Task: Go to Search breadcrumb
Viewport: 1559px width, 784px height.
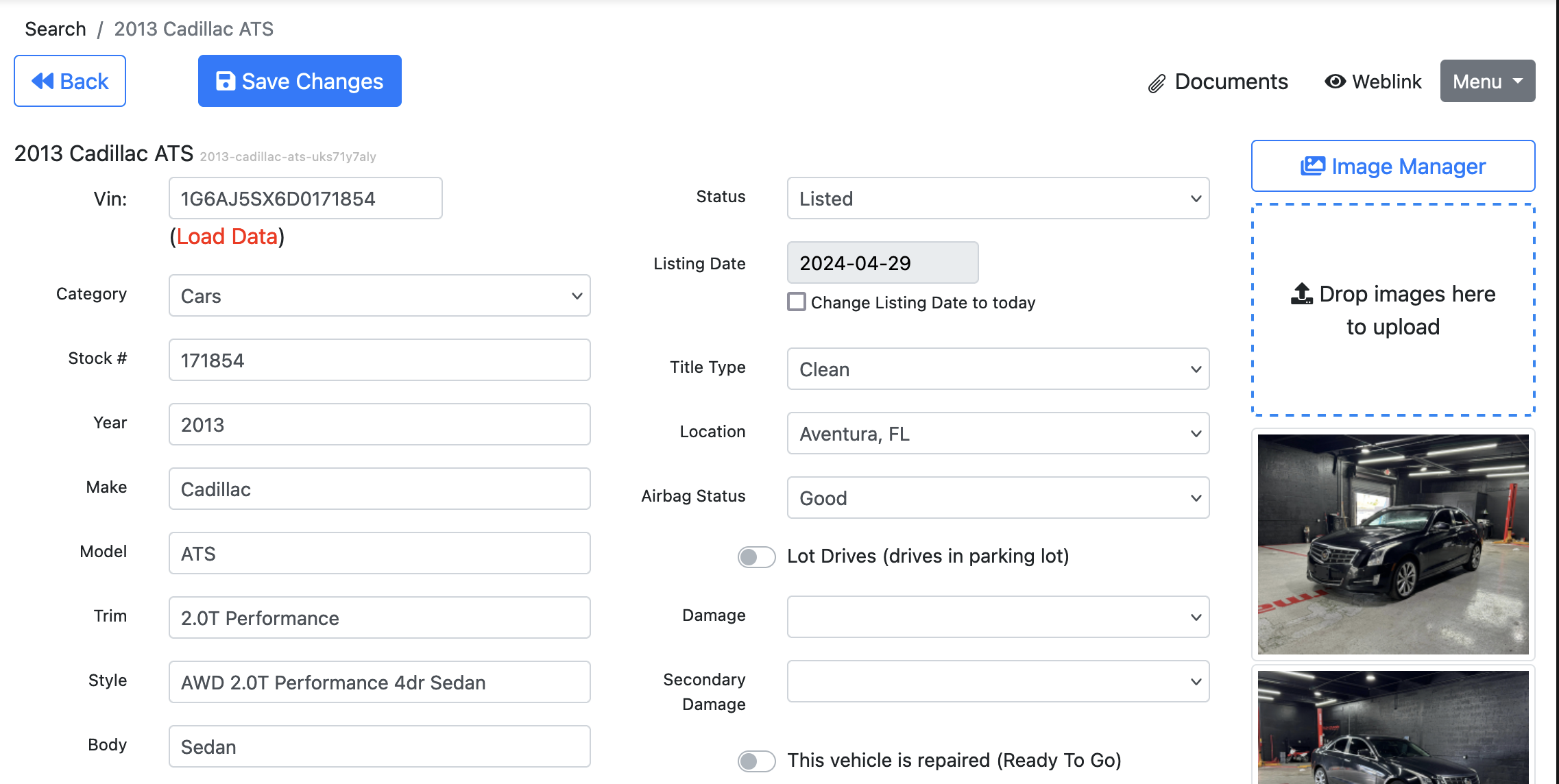Action: [x=56, y=29]
